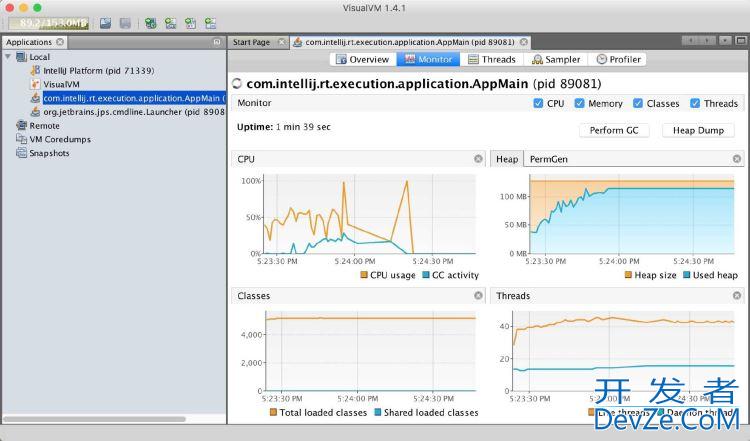Click the Add Application Snapshot toolbar icon
This screenshot has height=441, width=750.
pos(210,23)
